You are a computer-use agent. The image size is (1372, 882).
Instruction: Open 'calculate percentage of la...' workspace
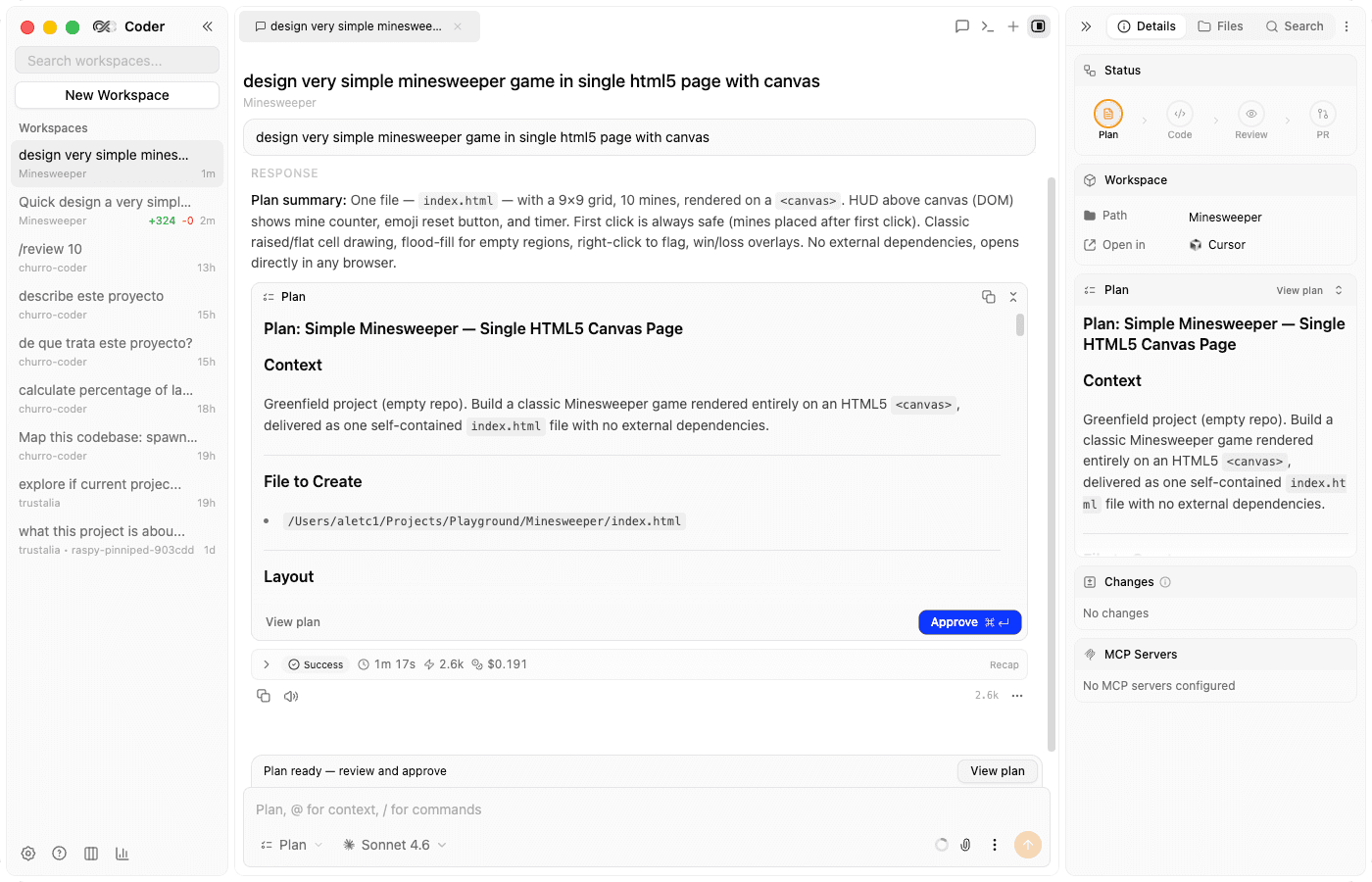(x=118, y=399)
